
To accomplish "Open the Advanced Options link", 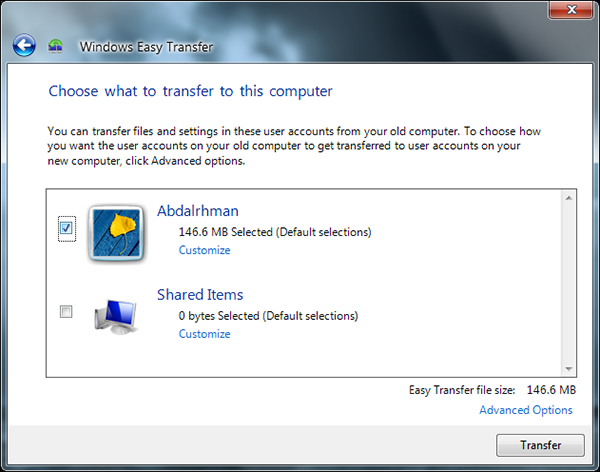I will tap(526, 410).
